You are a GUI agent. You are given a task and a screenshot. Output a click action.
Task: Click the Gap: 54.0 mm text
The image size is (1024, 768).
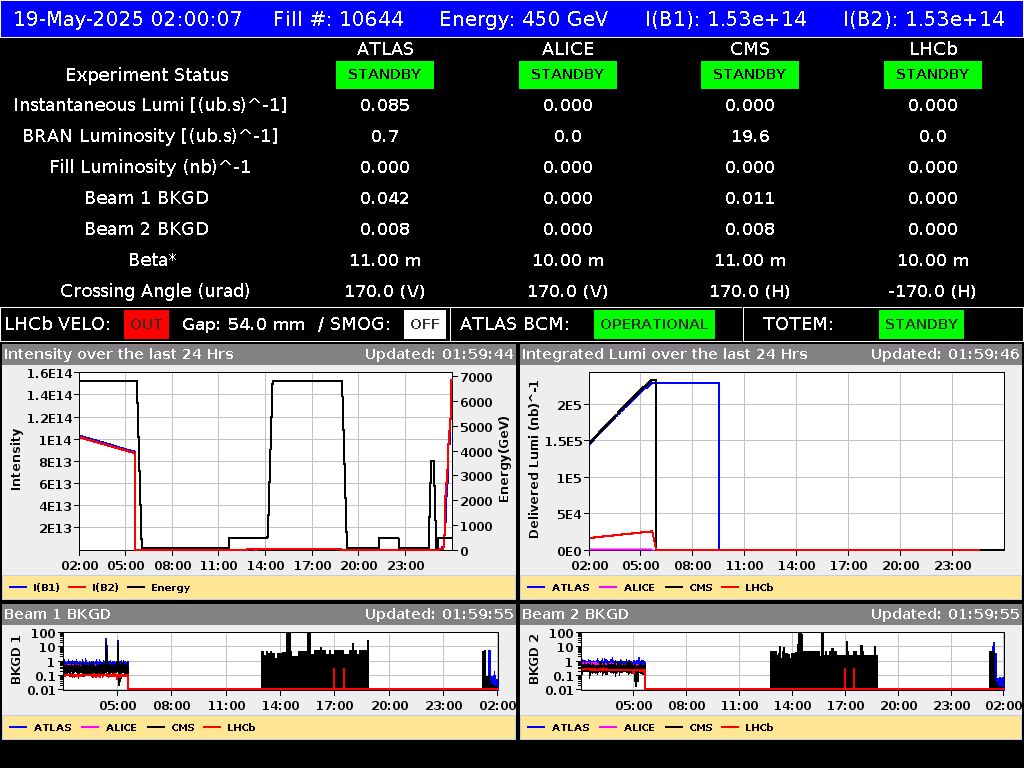[244, 324]
